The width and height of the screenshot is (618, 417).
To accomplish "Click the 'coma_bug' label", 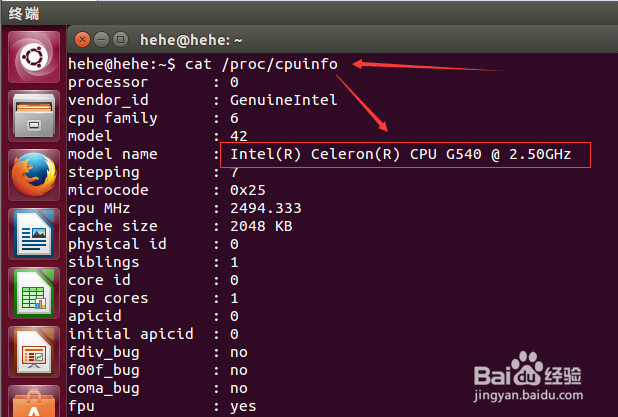I will click(x=104, y=389).
